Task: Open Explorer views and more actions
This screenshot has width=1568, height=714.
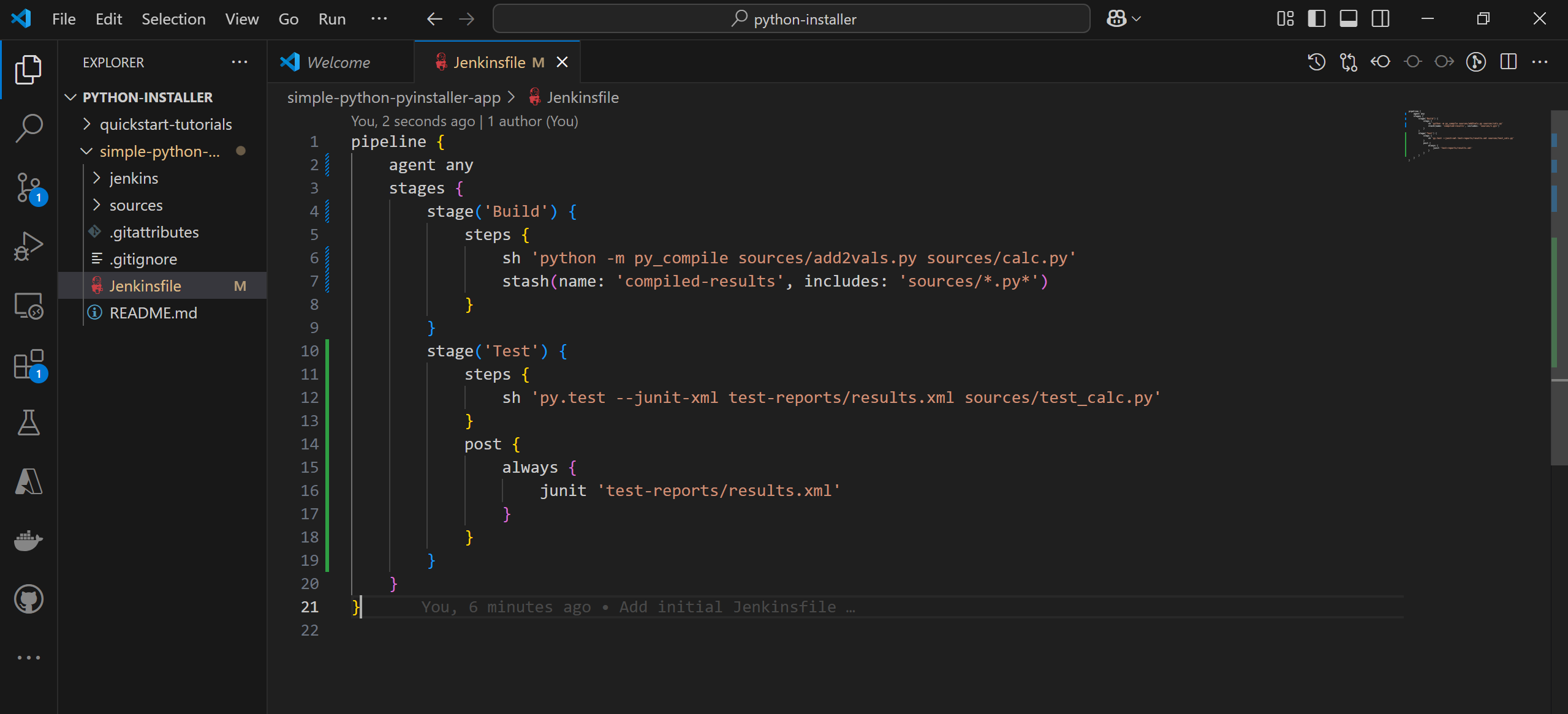Action: pyautogui.click(x=240, y=62)
